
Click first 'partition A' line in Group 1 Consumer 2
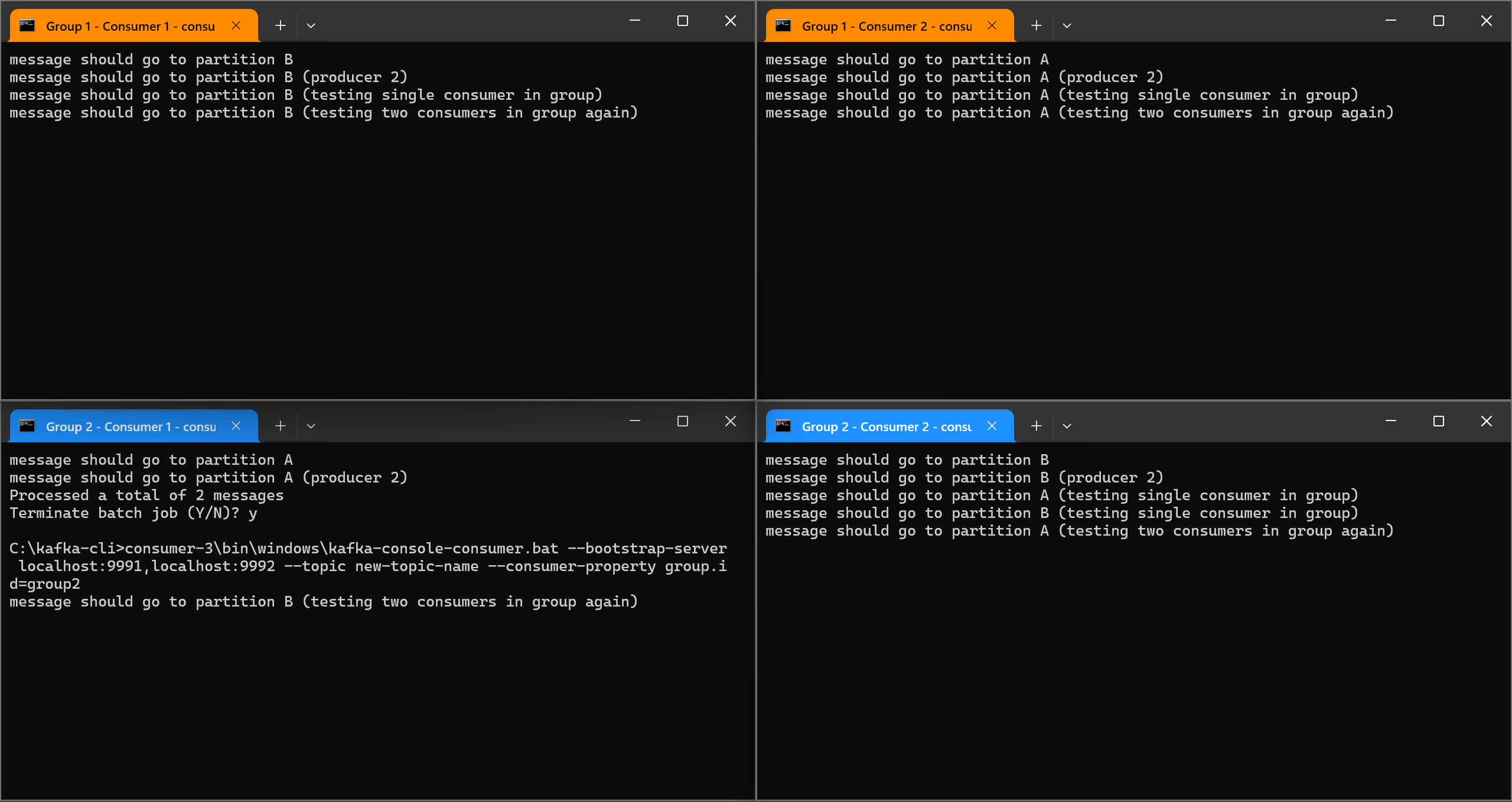click(x=907, y=60)
